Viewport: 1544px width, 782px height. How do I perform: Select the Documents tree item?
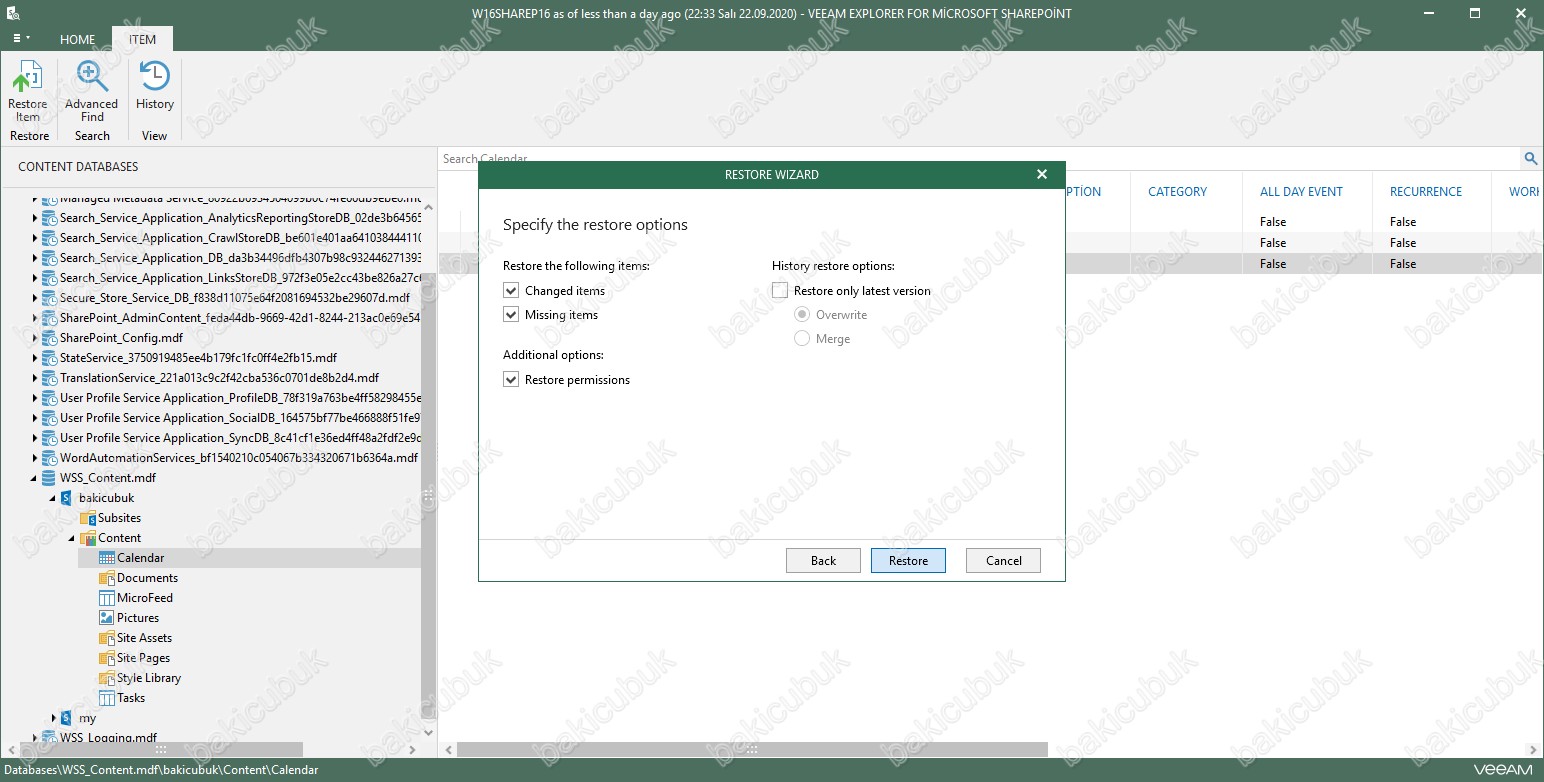pyautogui.click(x=147, y=578)
